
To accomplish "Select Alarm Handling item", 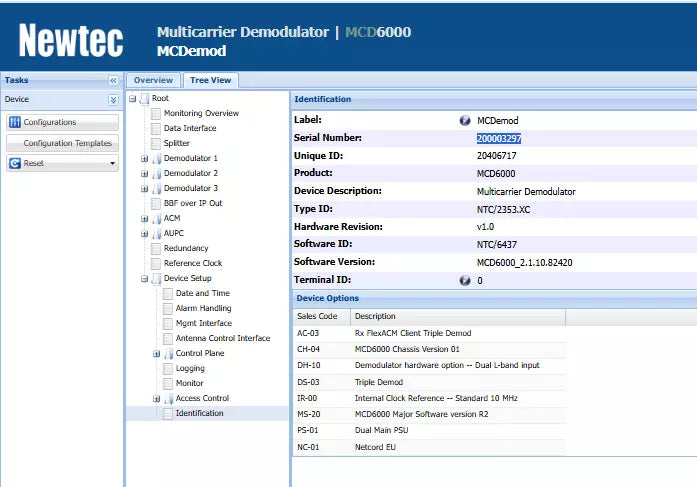I will [203, 308].
